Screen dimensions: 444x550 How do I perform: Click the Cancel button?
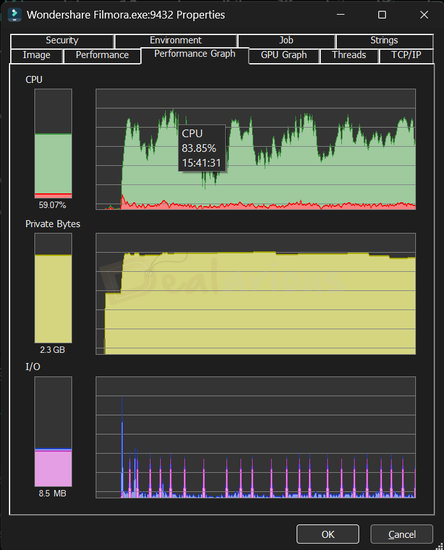pyautogui.click(x=402, y=534)
